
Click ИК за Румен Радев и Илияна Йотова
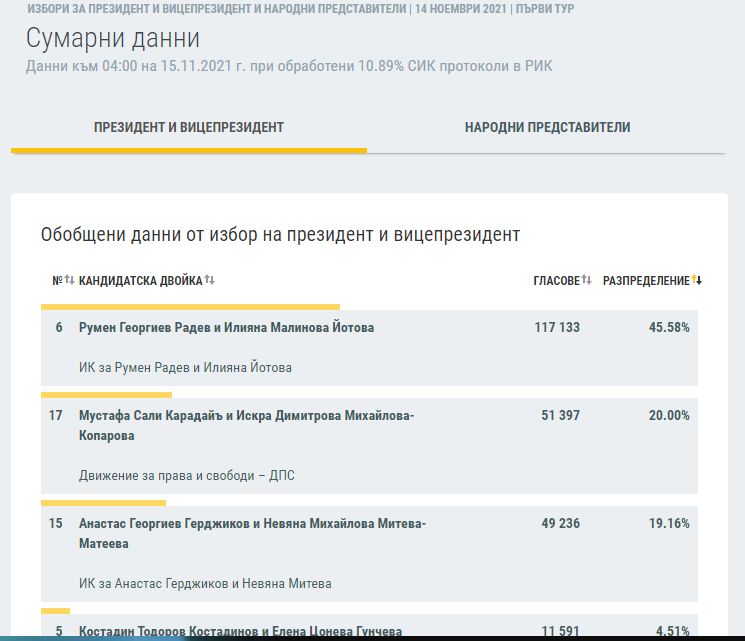(x=185, y=368)
